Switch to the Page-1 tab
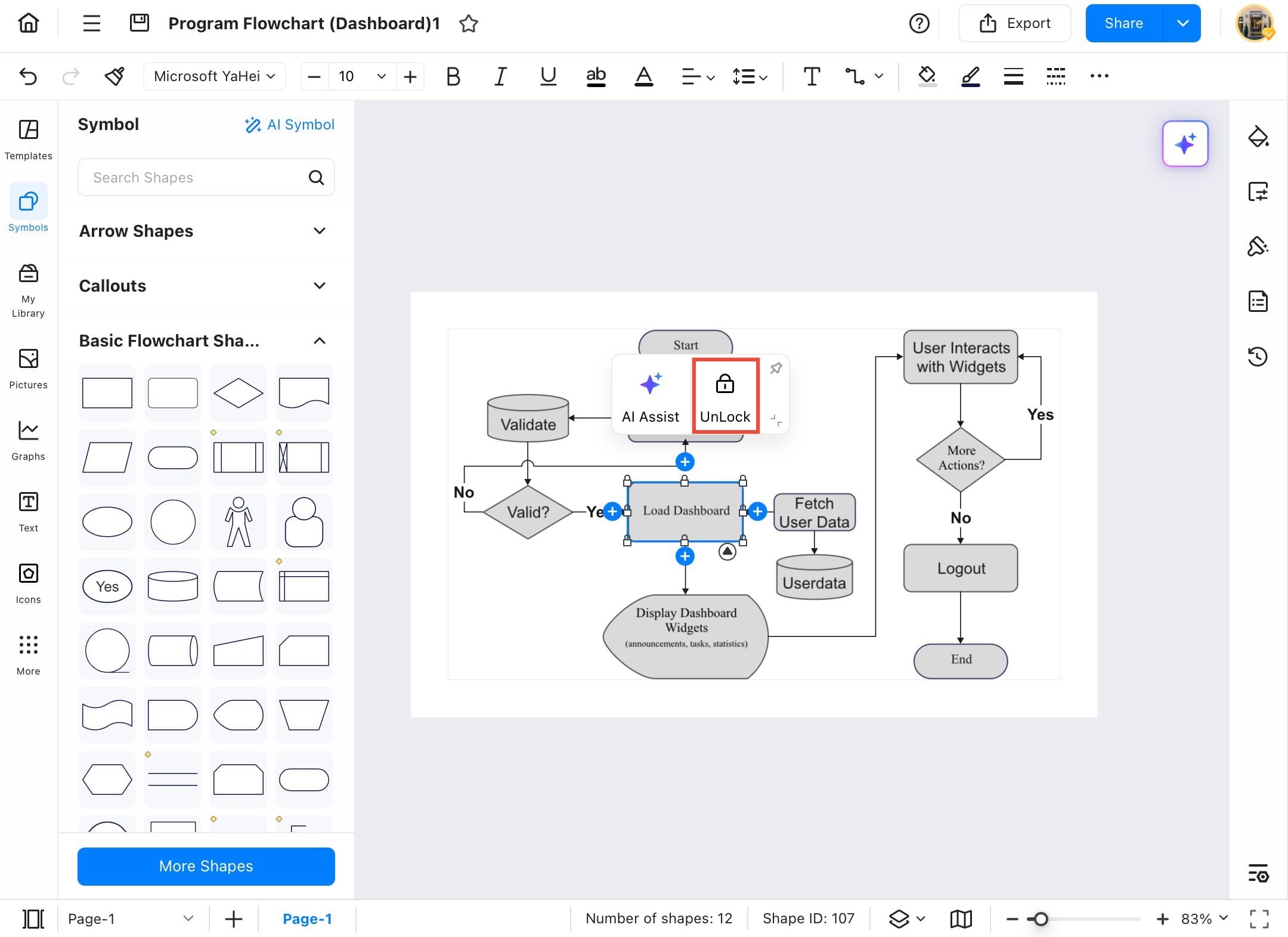This screenshot has width=1288, height=937. 306,919
